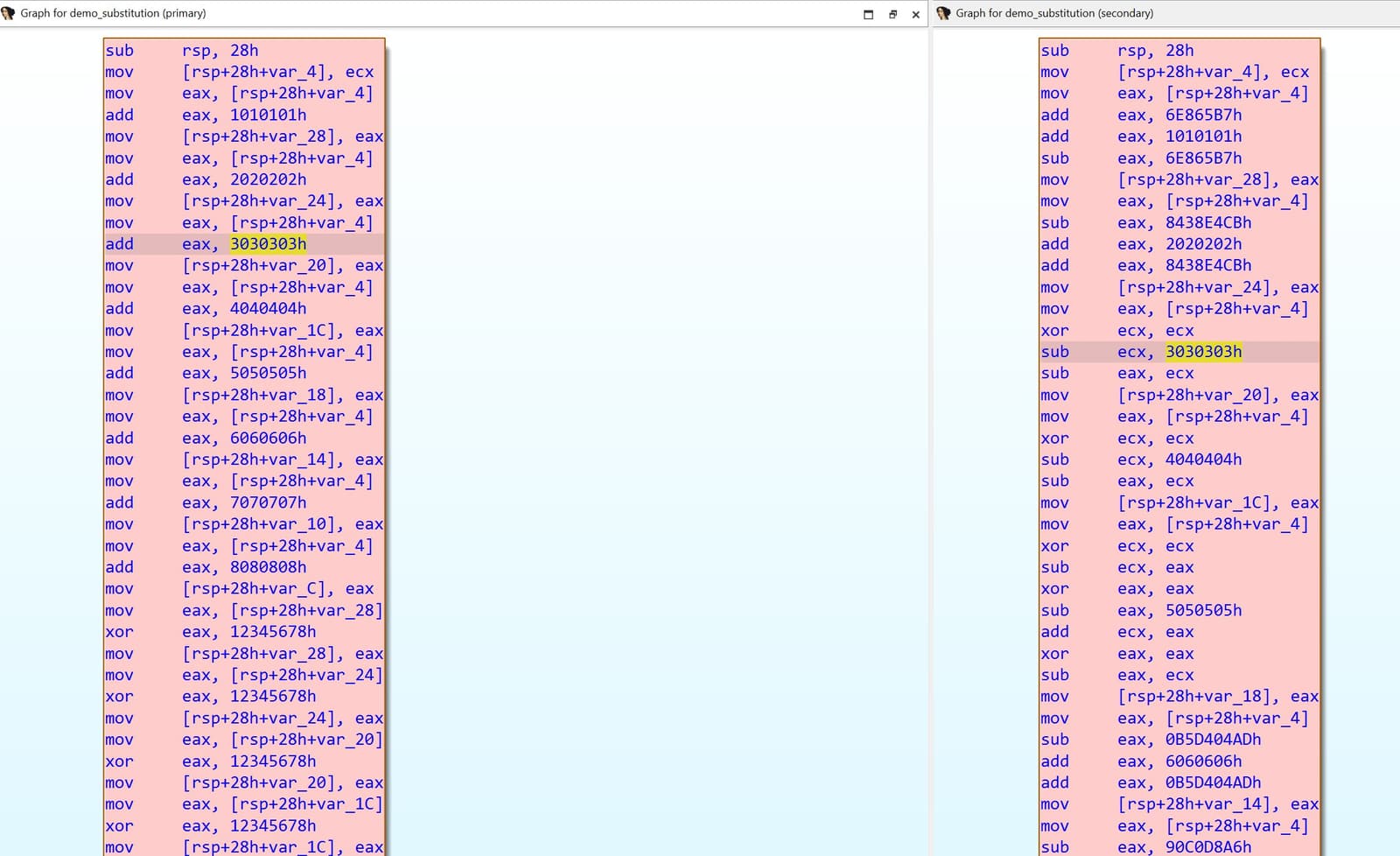
Task: Click 6060606h operand in the primary graph
Action: pyautogui.click(x=269, y=438)
